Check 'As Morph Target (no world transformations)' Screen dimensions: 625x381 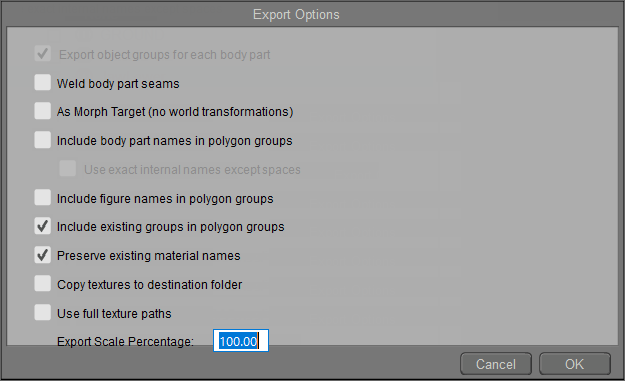point(42,111)
